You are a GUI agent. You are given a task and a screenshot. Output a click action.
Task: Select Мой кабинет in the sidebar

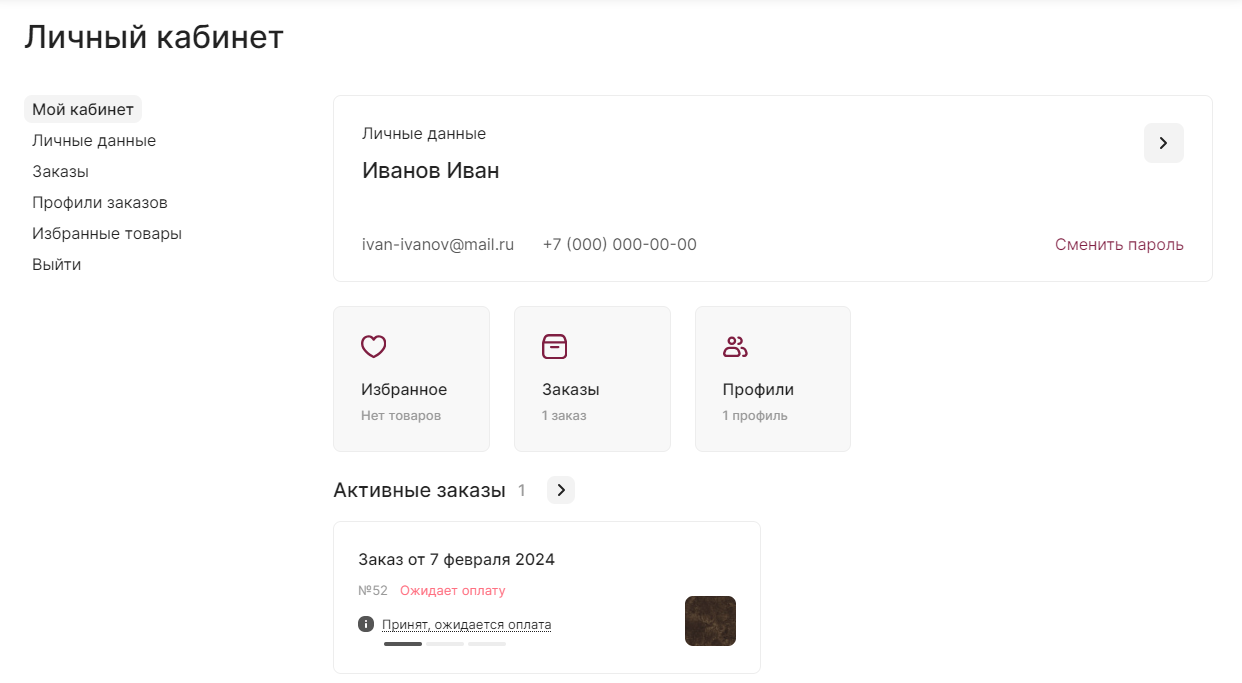(83, 109)
